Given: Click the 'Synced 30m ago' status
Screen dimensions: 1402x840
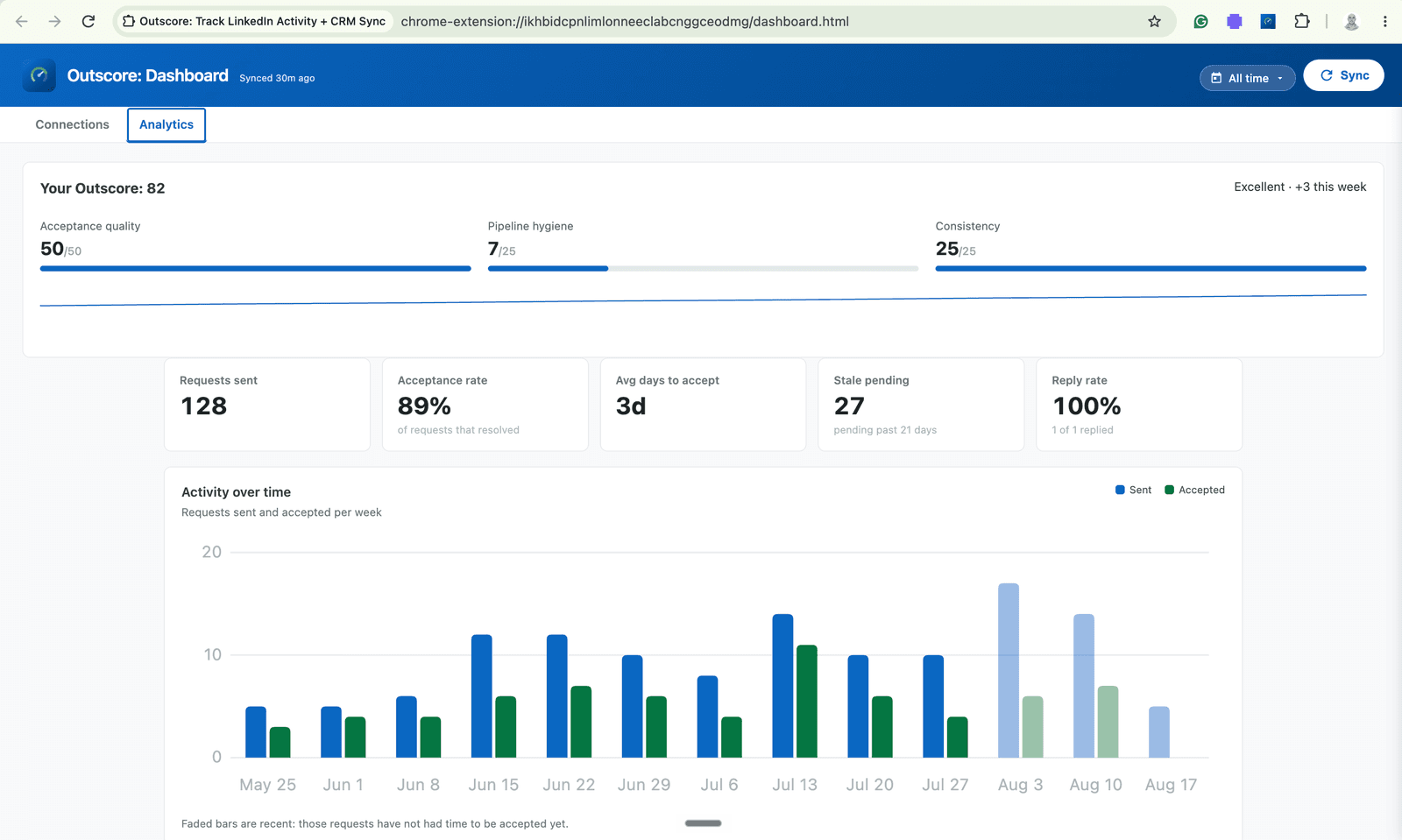Looking at the screenshot, I should tap(277, 78).
